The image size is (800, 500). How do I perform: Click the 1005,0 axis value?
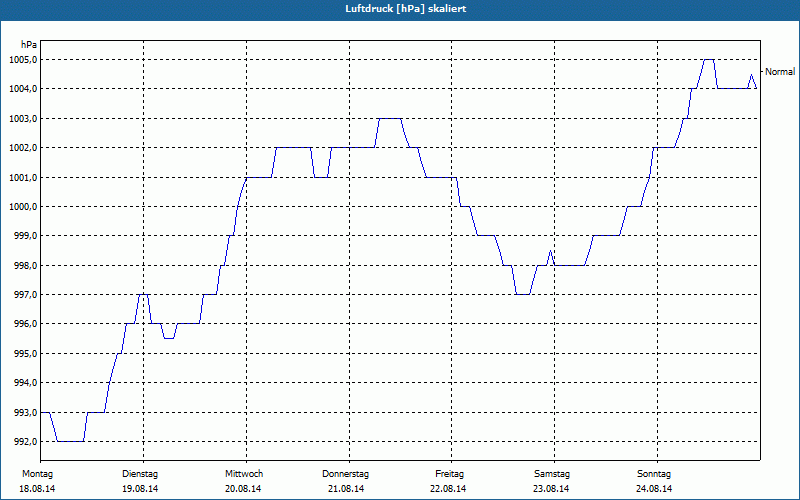(x=22, y=60)
